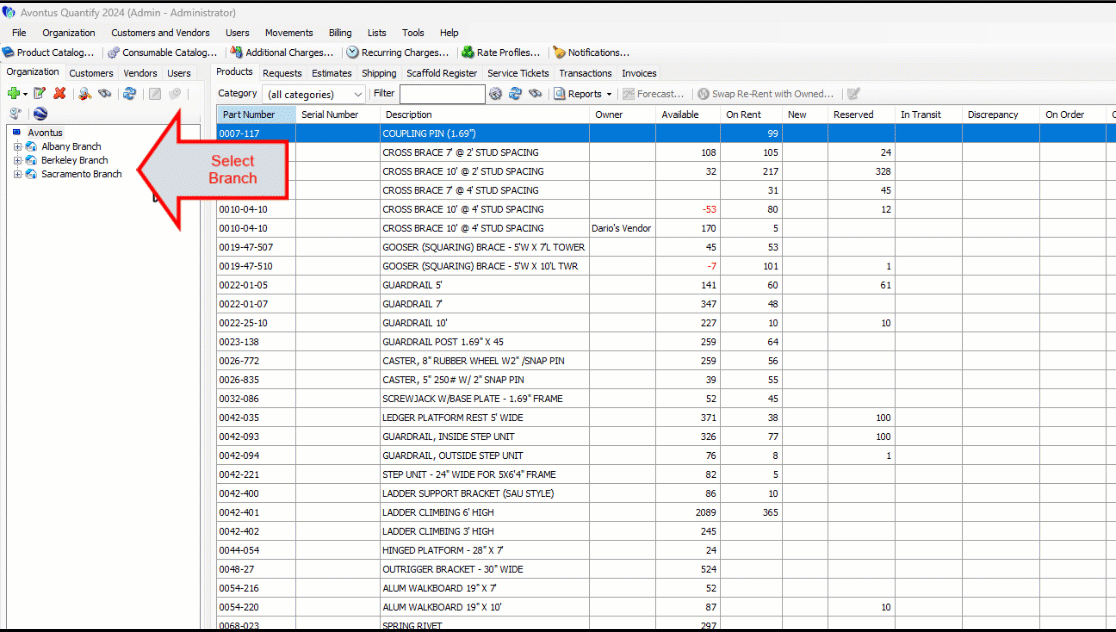Refresh the product list
1116x632 pixels.
(516, 93)
